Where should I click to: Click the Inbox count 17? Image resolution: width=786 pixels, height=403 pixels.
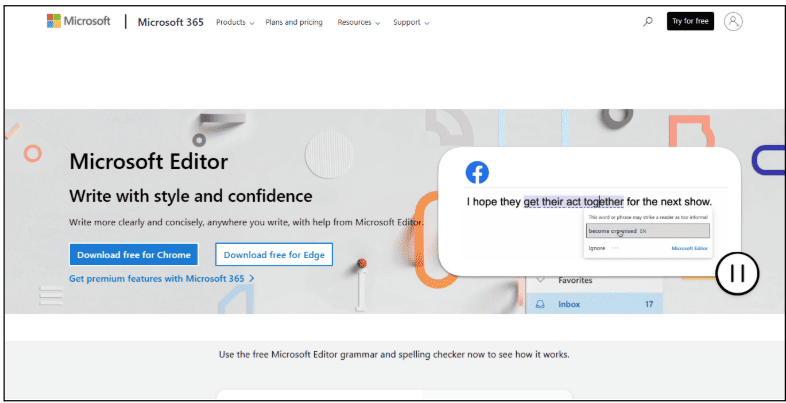tap(649, 304)
